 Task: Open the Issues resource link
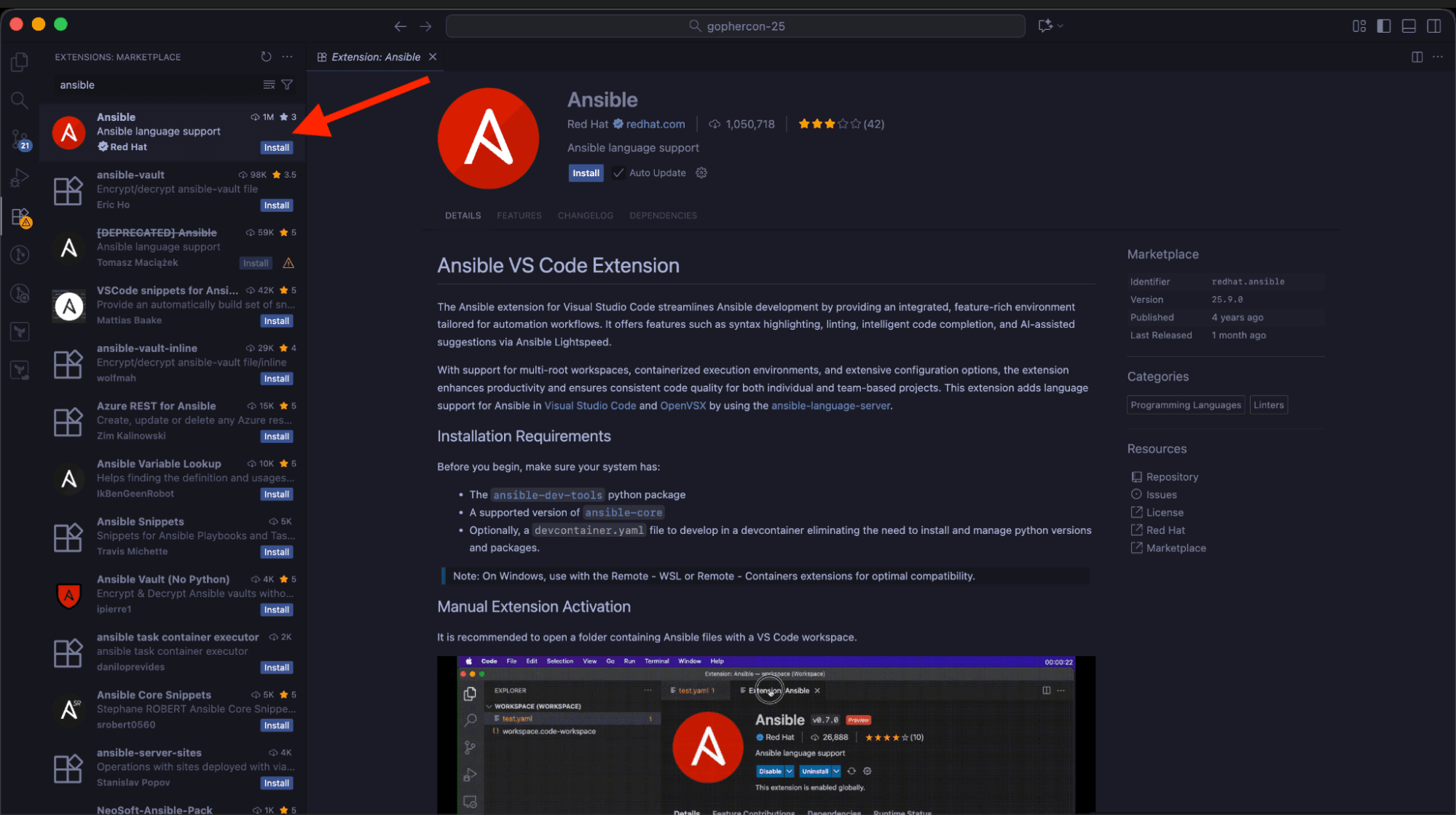(1161, 495)
